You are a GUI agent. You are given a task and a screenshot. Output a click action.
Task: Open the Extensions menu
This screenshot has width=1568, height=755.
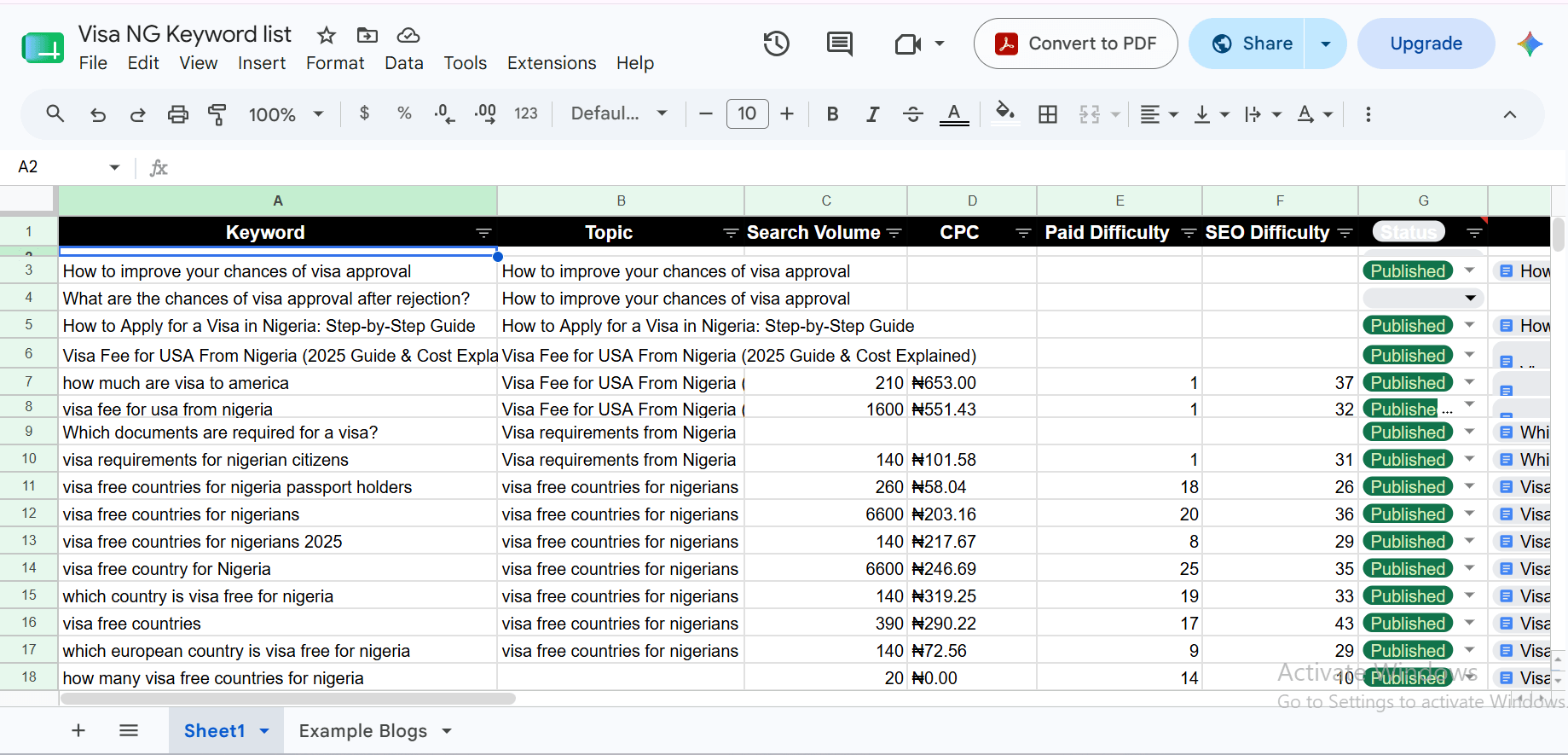pyautogui.click(x=552, y=63)
